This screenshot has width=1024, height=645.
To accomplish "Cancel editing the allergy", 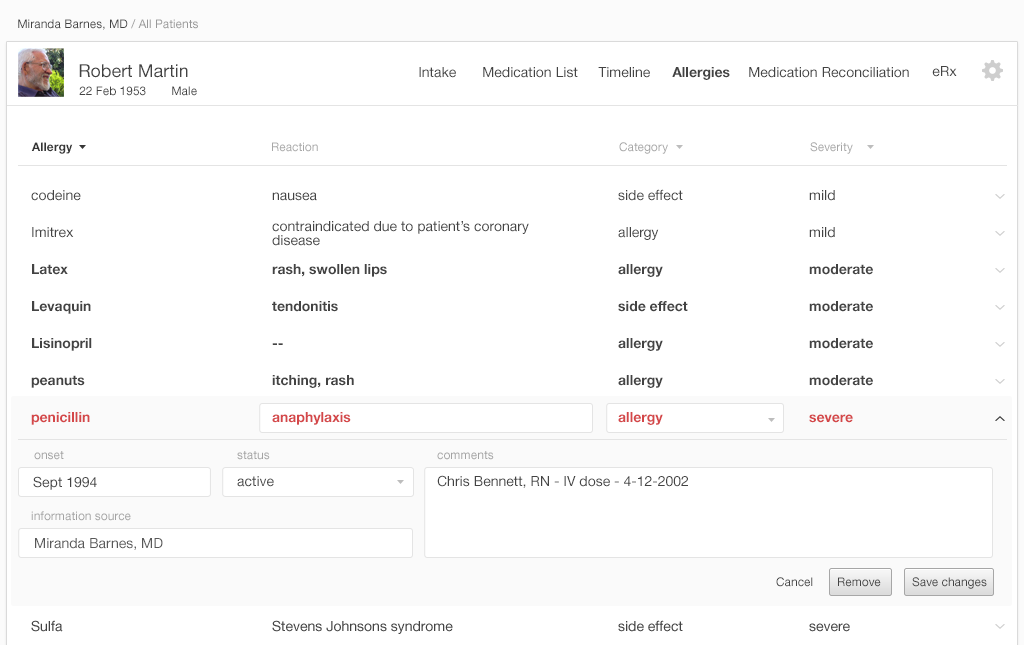I will (794, 582).
